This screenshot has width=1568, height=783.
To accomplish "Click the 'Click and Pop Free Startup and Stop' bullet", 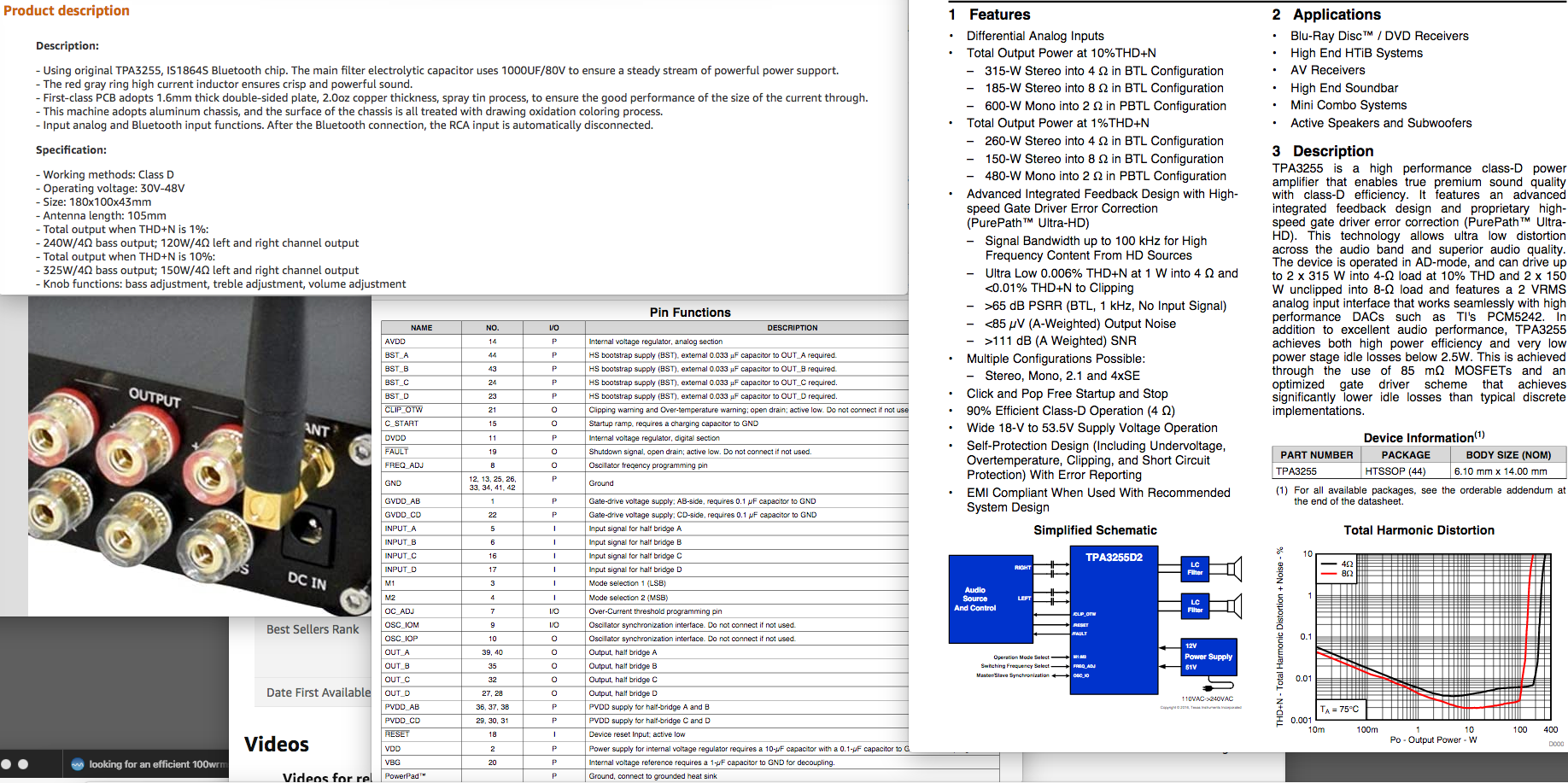I will pos(1068,394).
